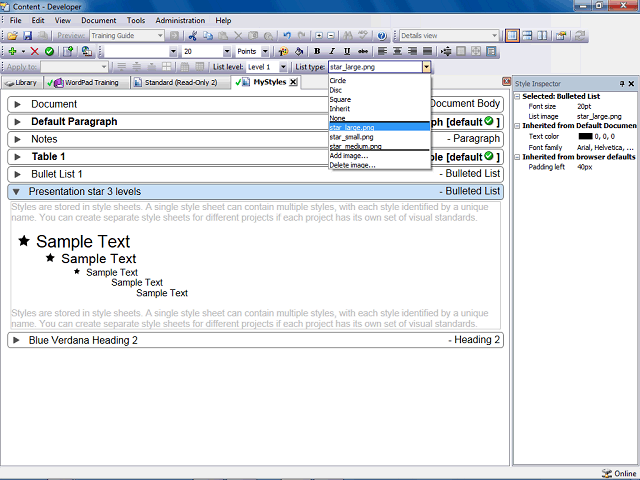Collapse Selected: Bulleted List section

pyautogui.click(x=517, y=96)
